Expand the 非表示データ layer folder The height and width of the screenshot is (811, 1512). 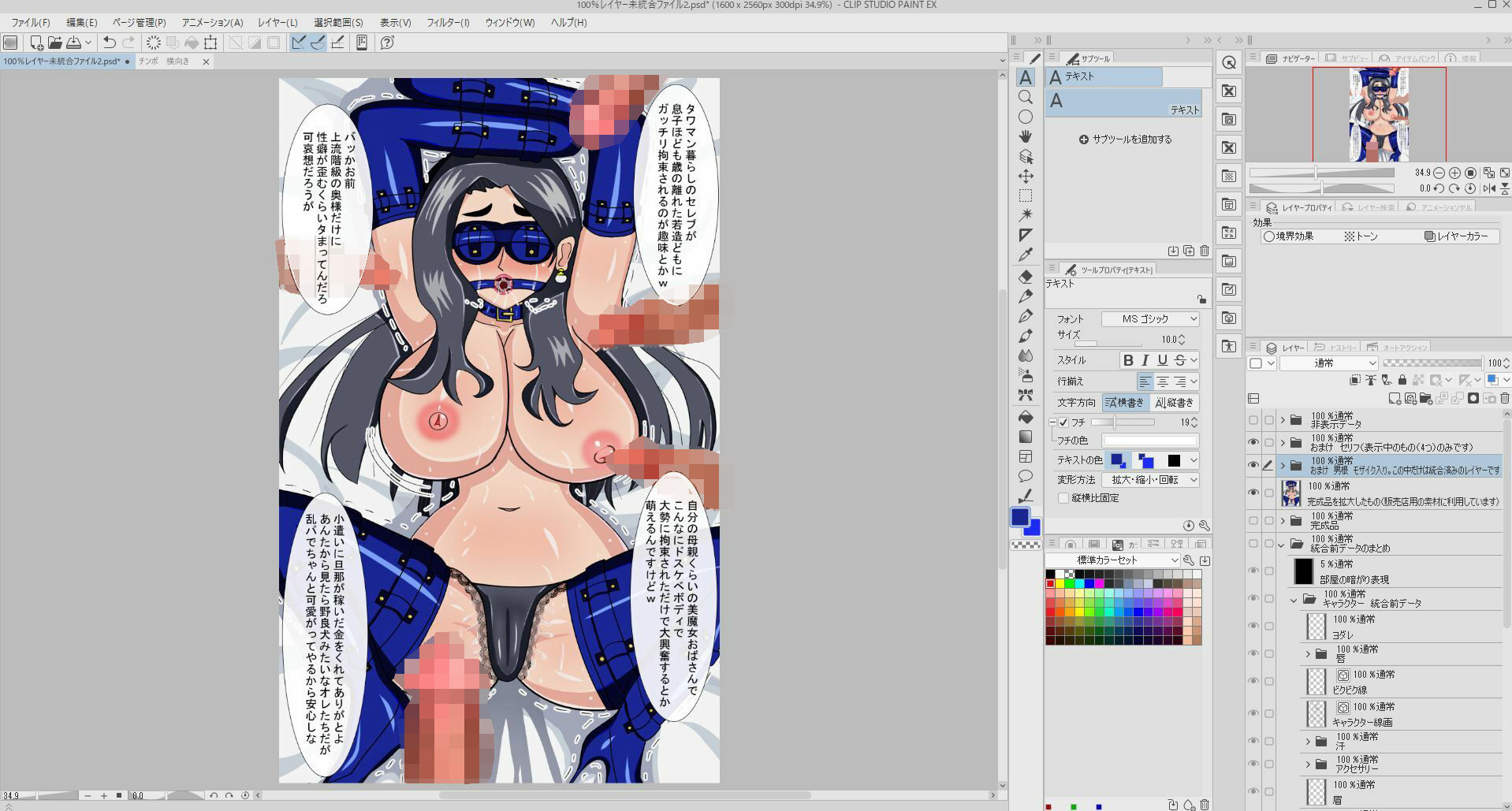(x=1283, y=420)
